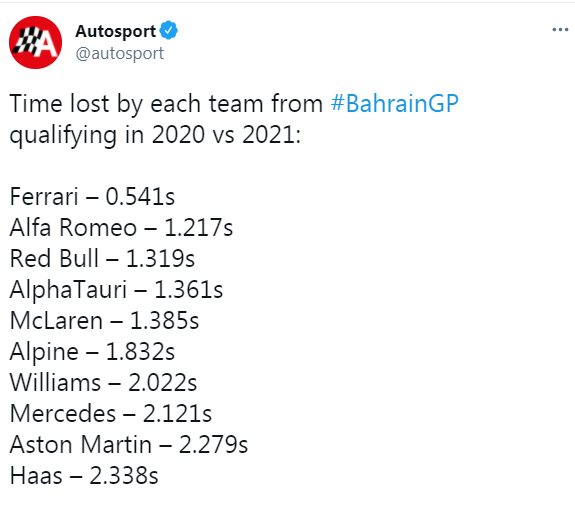Viewport: 575px width, 506px height.
Task: Click the blue verified badge
Action: pyautogui.click(x=169, y=30)
